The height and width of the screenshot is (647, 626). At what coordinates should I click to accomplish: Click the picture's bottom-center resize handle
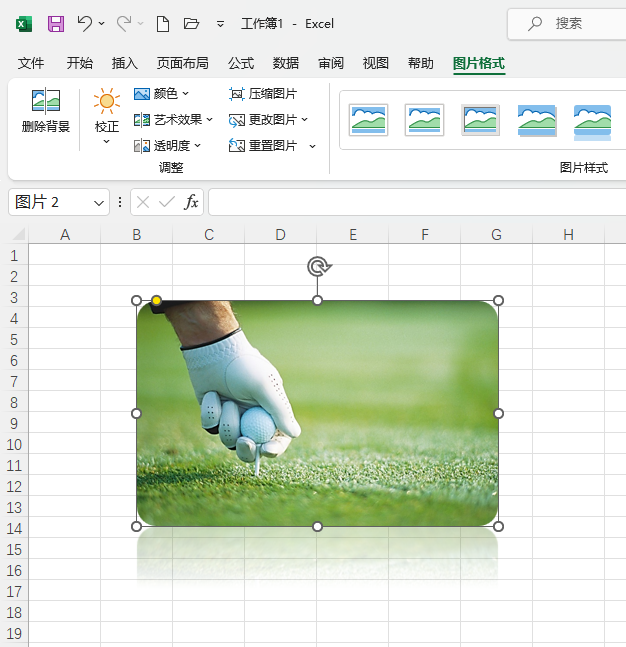(x=317, y=527)
